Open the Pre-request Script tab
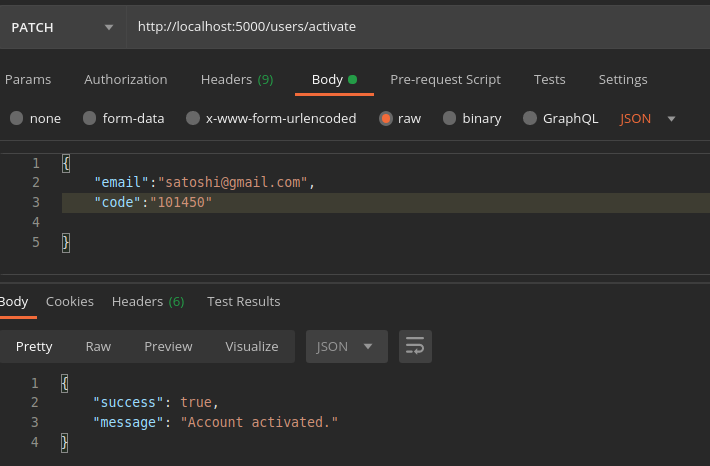 pyautogui.click(x=445, y=79)
